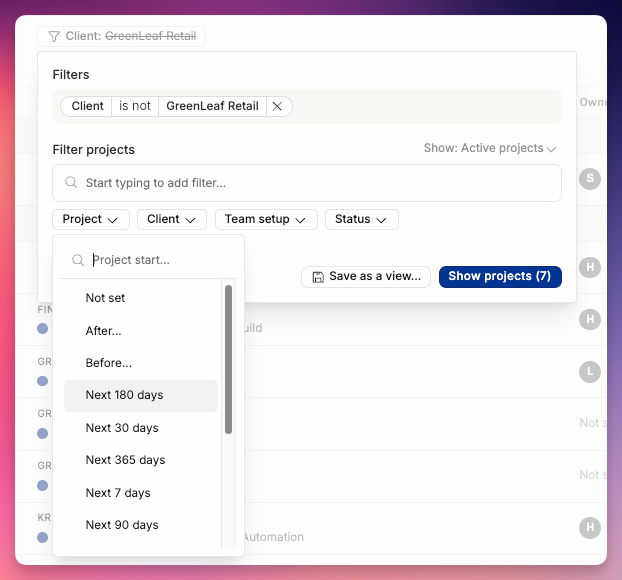622x580 pixels.
Task: Click the GreenLeaf Retail filter value
Action: point(212,106)
